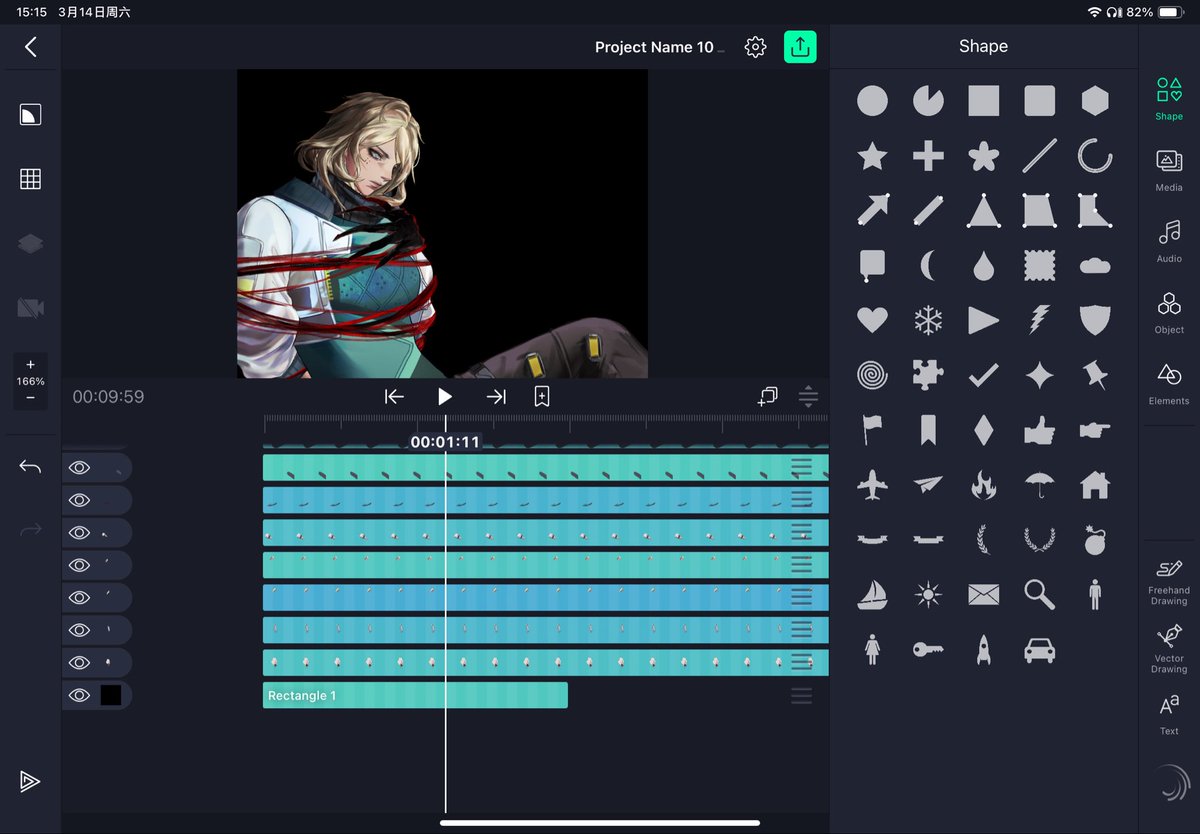The image size is (1200, 834).
Task: Insert the snowflake shape
Action: 928,320
